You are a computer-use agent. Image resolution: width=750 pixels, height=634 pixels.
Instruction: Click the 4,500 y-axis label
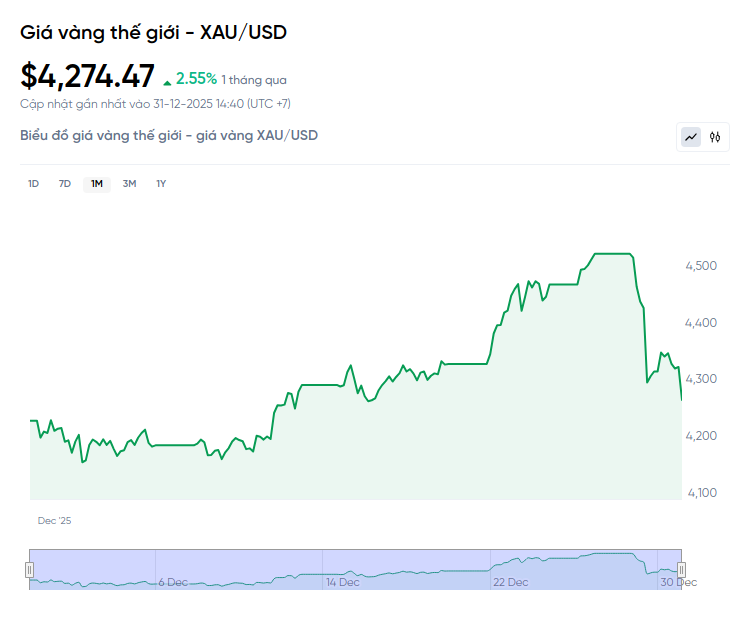(701, 266)
